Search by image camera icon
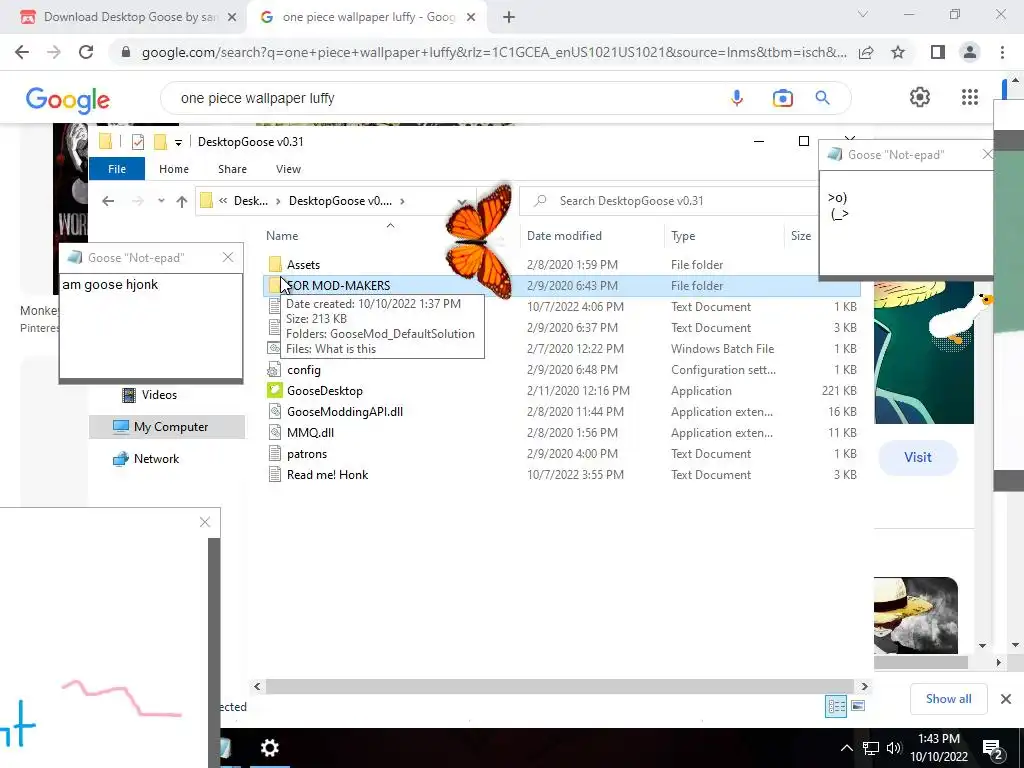Image resolution: width=1024 pixels, height=768 pixels. 782,98
